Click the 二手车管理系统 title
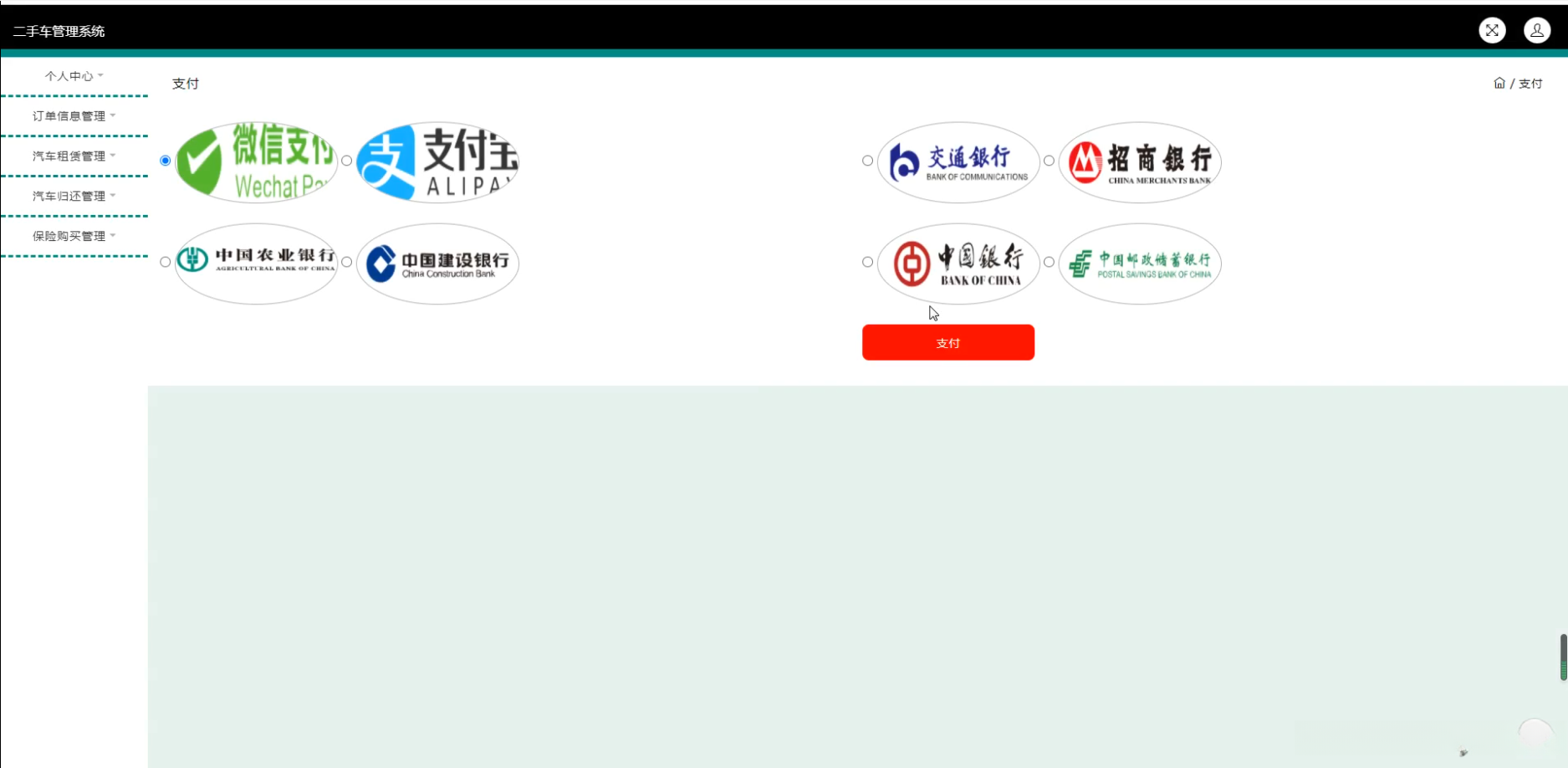 click(x=59, y=32)
